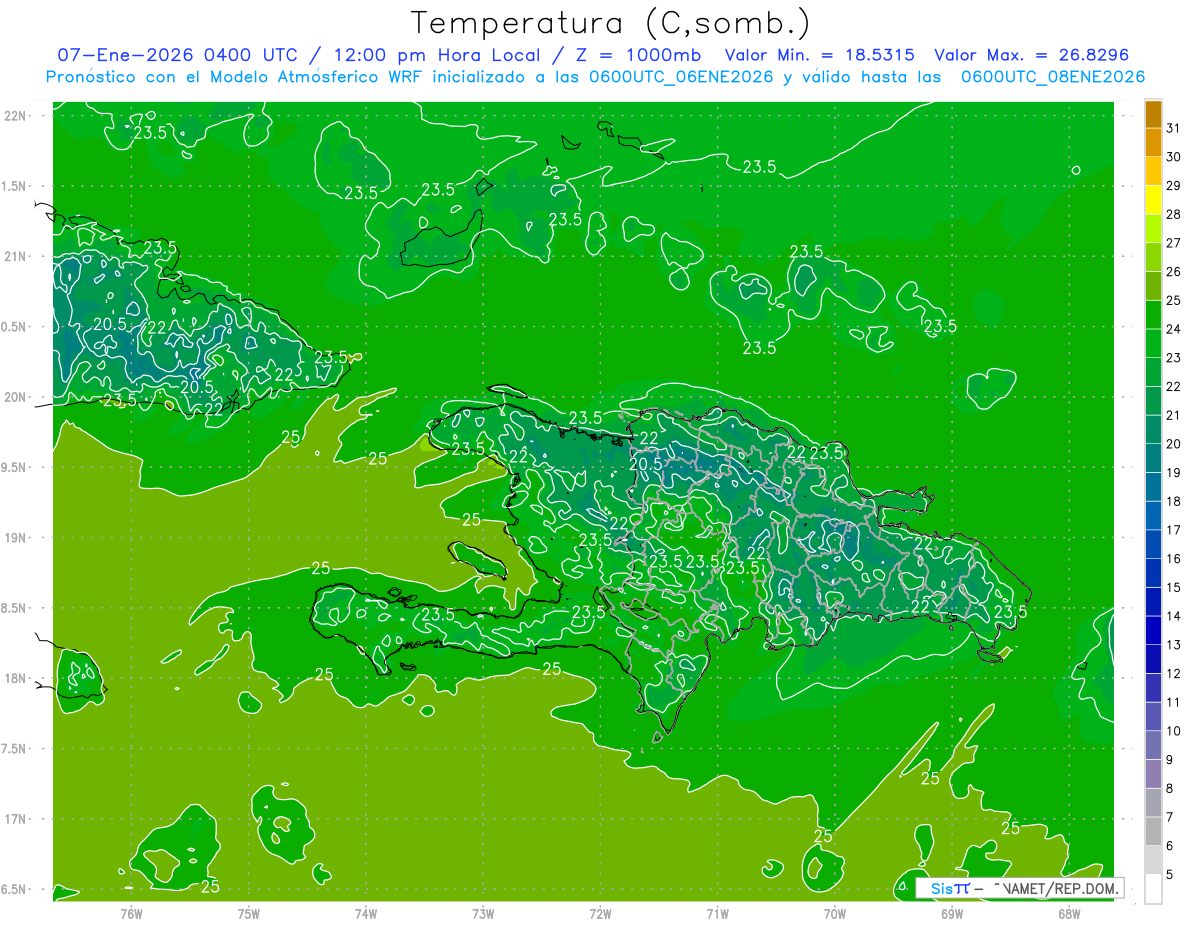Click color scale value 27
This screenshot has height=927, width=1200.
pos(1173,242)
